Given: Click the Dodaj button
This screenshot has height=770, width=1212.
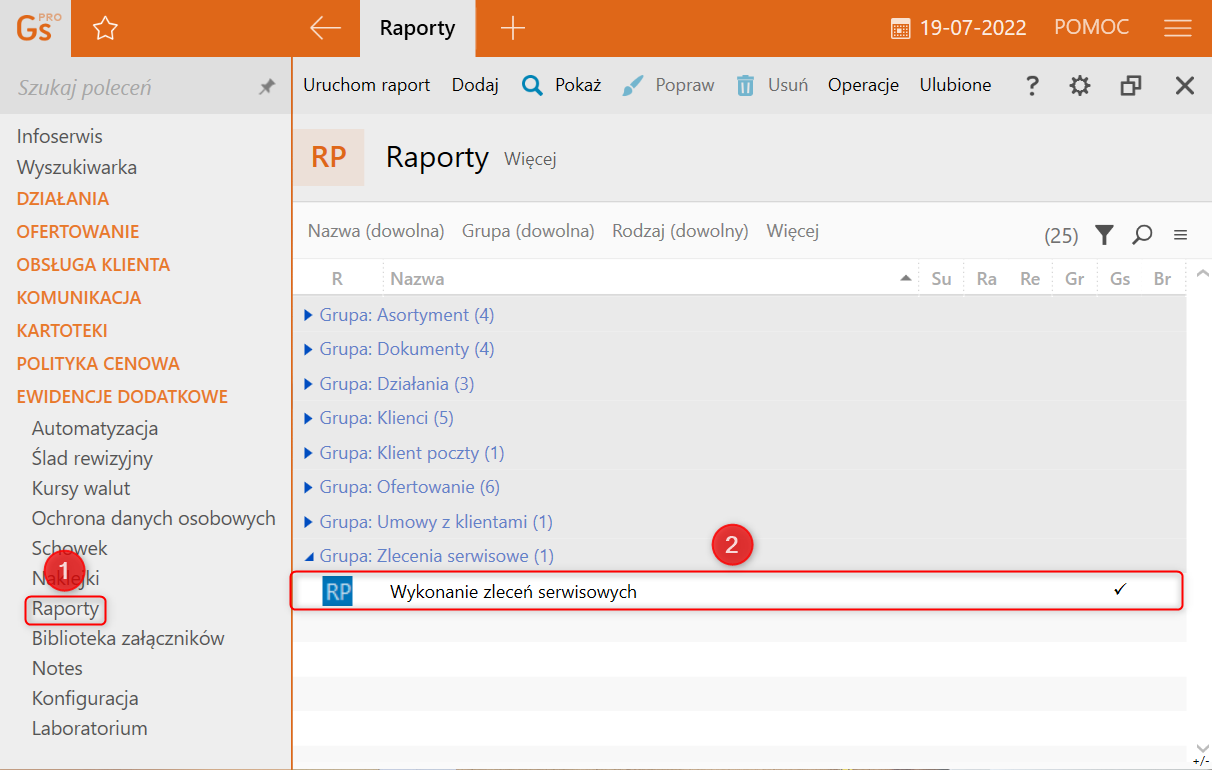Looking at the screenshot, I should 475,85.
